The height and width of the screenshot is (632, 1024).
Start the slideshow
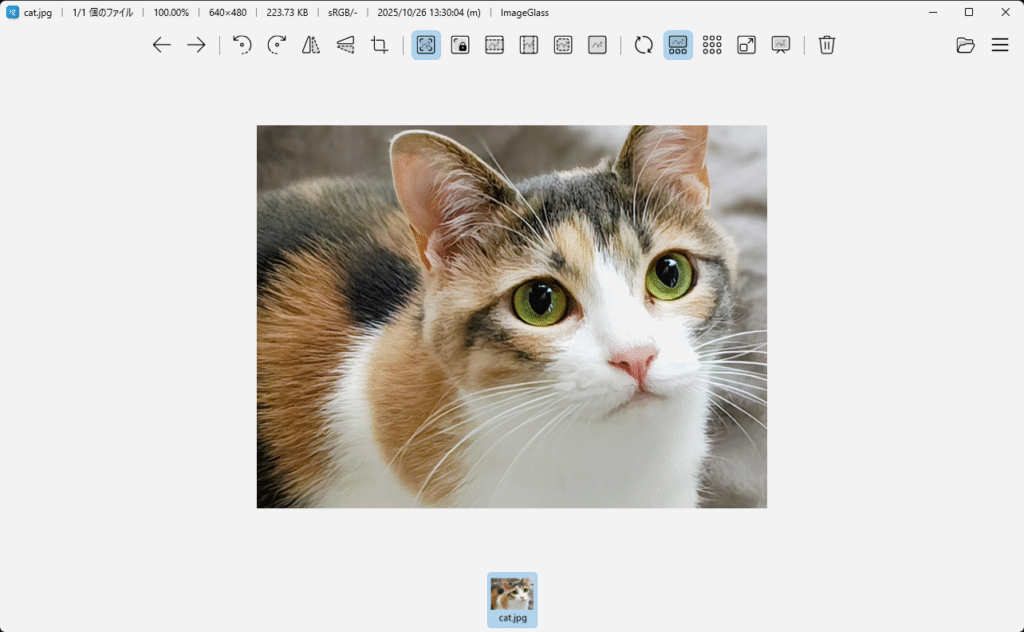click(x=781, y=45)
